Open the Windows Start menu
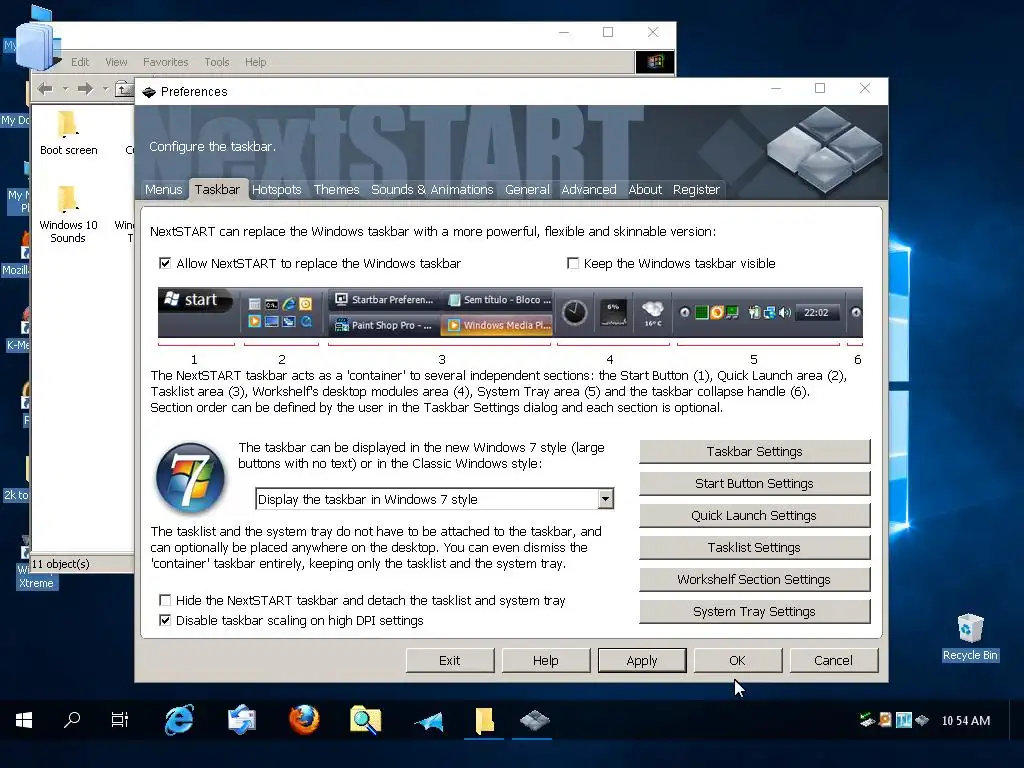1024x768 pixels. [x=24, y=720]
